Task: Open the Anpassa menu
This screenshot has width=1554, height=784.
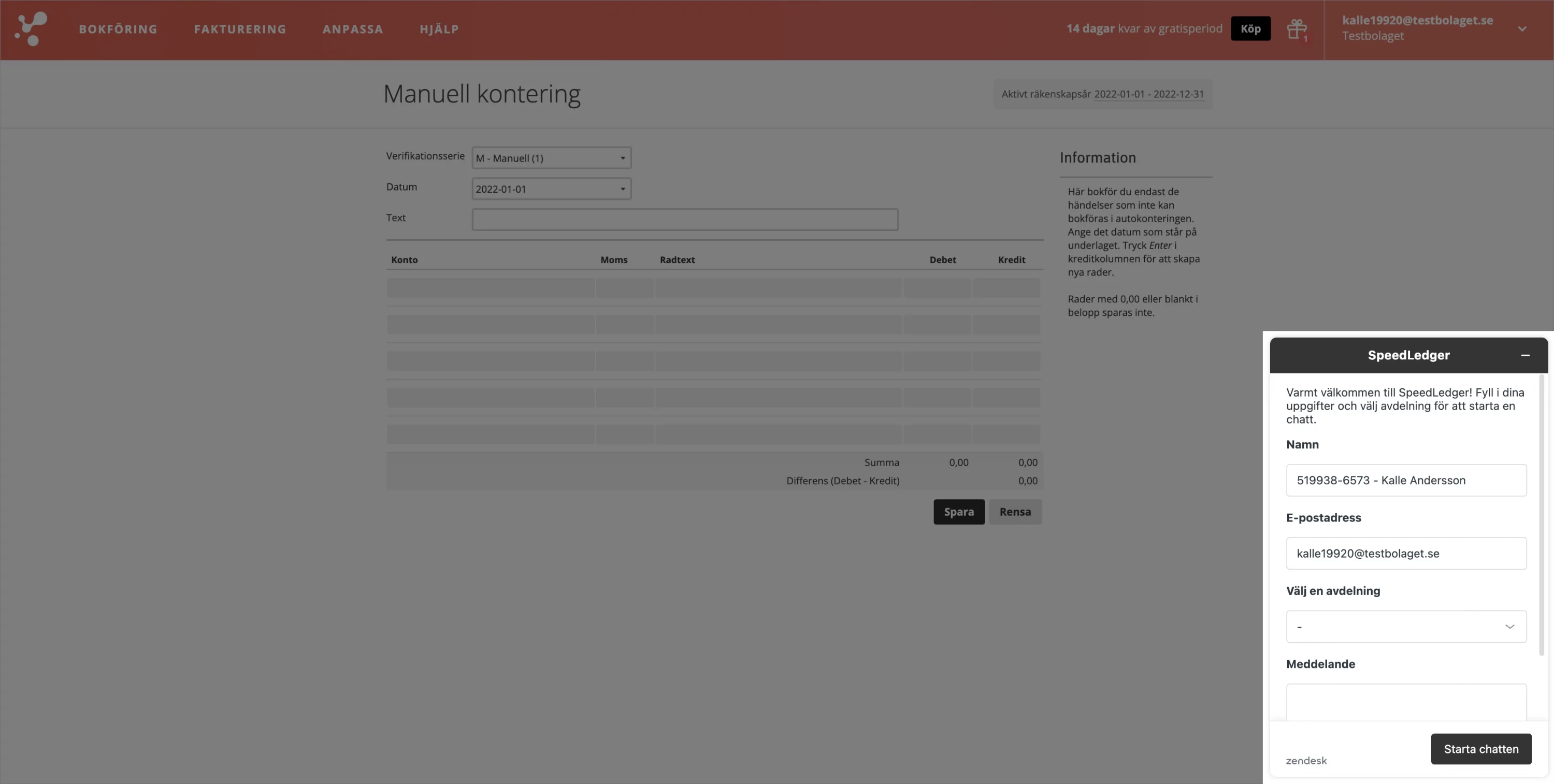Action: [353, 29]
